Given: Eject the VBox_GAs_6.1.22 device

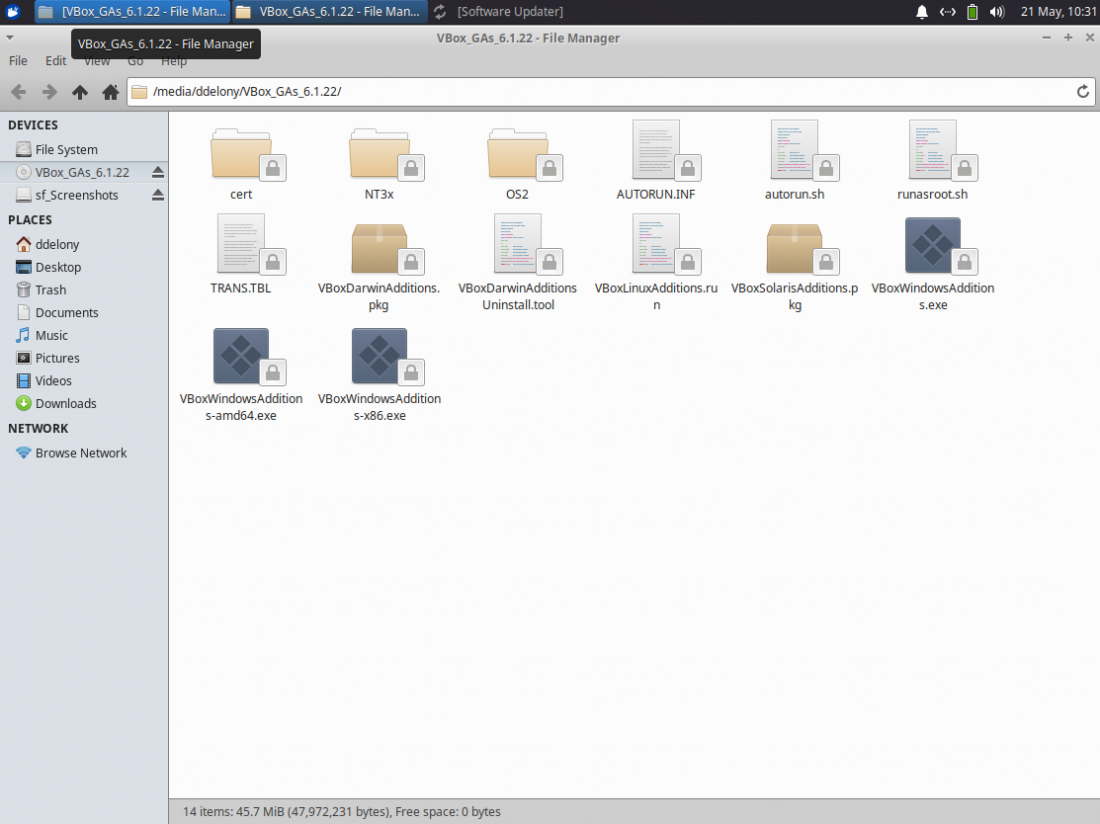Looking at the screenshot, I should click(x=158, y=172).
